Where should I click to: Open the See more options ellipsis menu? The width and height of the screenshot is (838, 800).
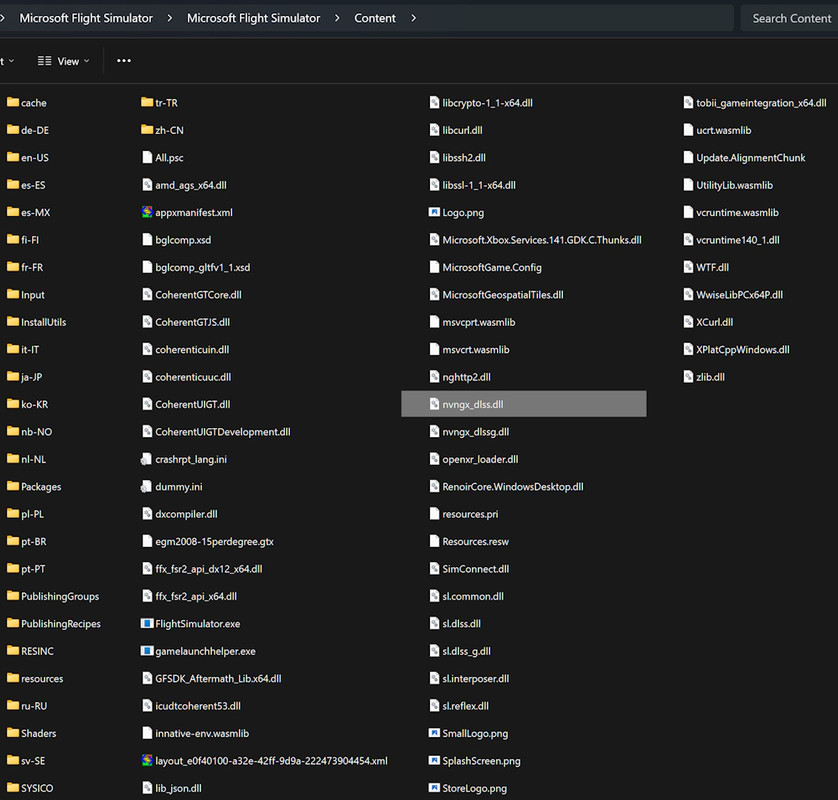(x=124, y=61)
